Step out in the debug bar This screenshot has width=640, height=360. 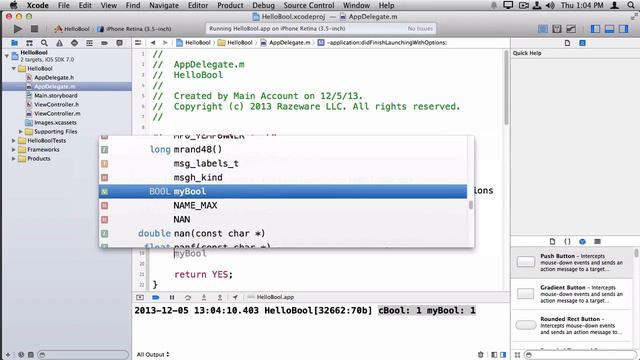(x=220, y=297)
